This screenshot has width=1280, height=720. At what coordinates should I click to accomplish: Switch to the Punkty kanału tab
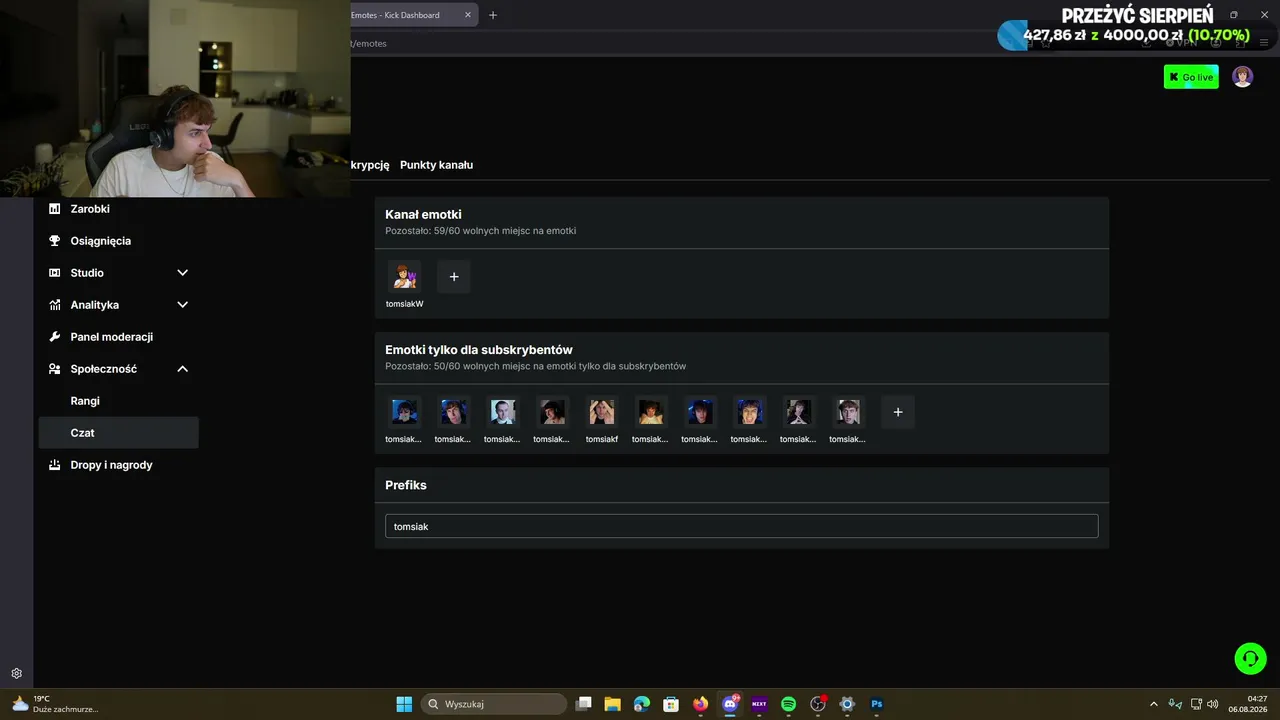pos(436,165)
